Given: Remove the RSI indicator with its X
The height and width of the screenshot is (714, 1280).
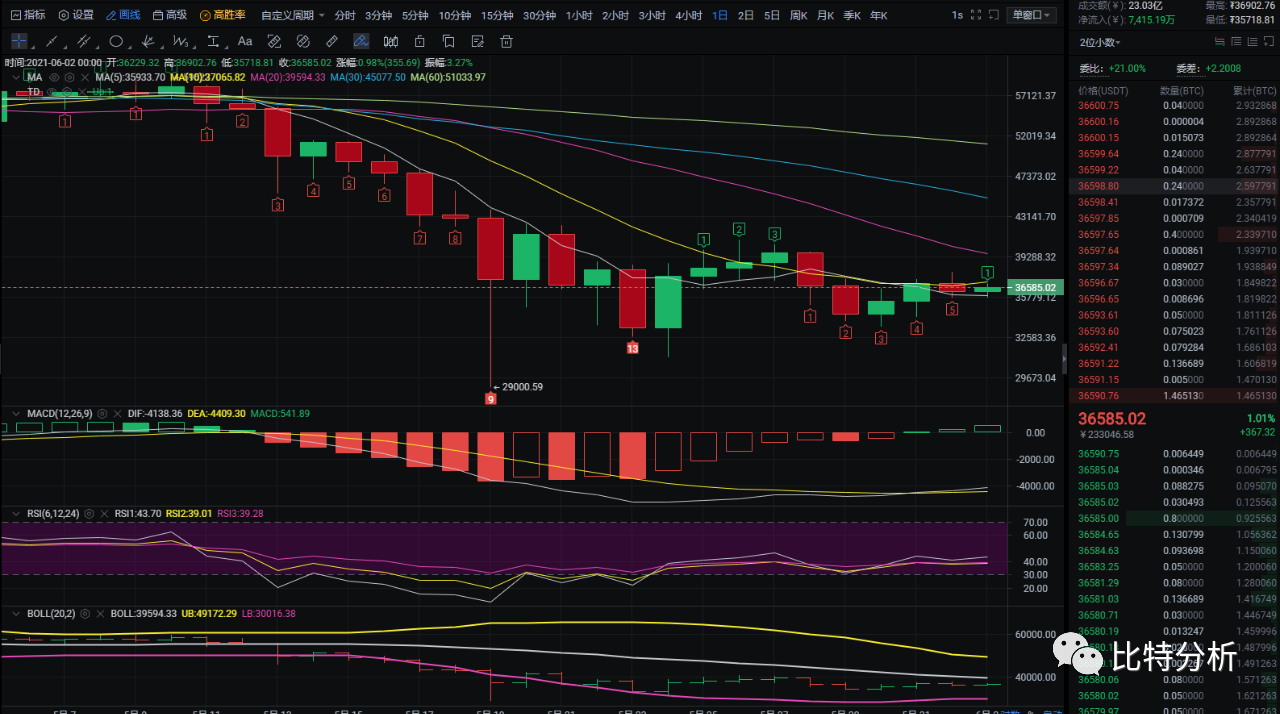Looking at the screenshot, I should pyautogui.click(x=104, y=513).
